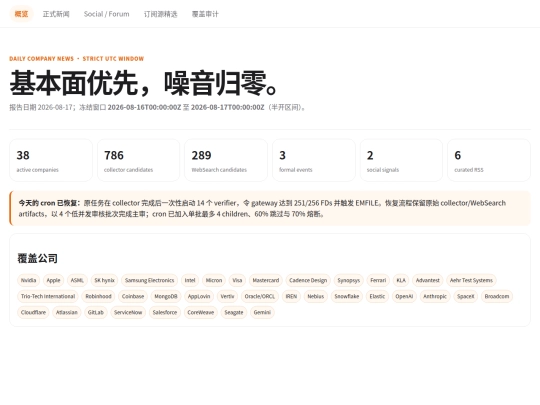Click the 基本面优先 main headline
Image resolution: width=540 pixels, height=405 pixels.
point(143,83)
